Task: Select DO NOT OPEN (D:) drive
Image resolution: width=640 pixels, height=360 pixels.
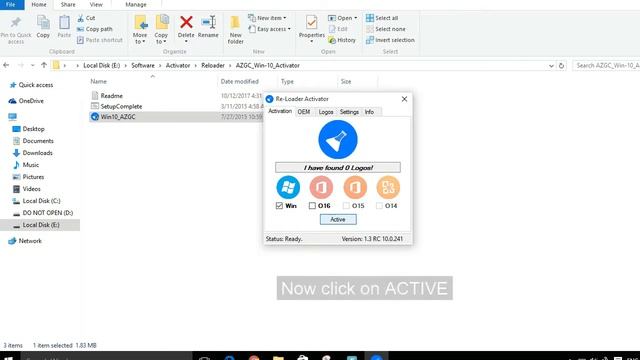Action: coord(47,213)
